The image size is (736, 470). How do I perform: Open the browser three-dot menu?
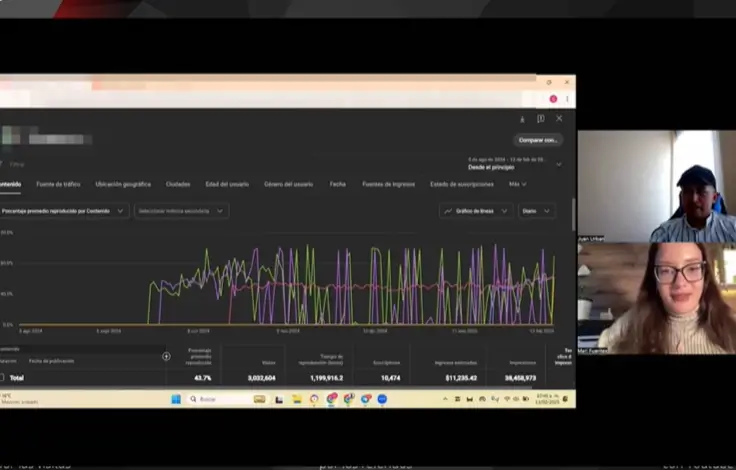point(567,99)
